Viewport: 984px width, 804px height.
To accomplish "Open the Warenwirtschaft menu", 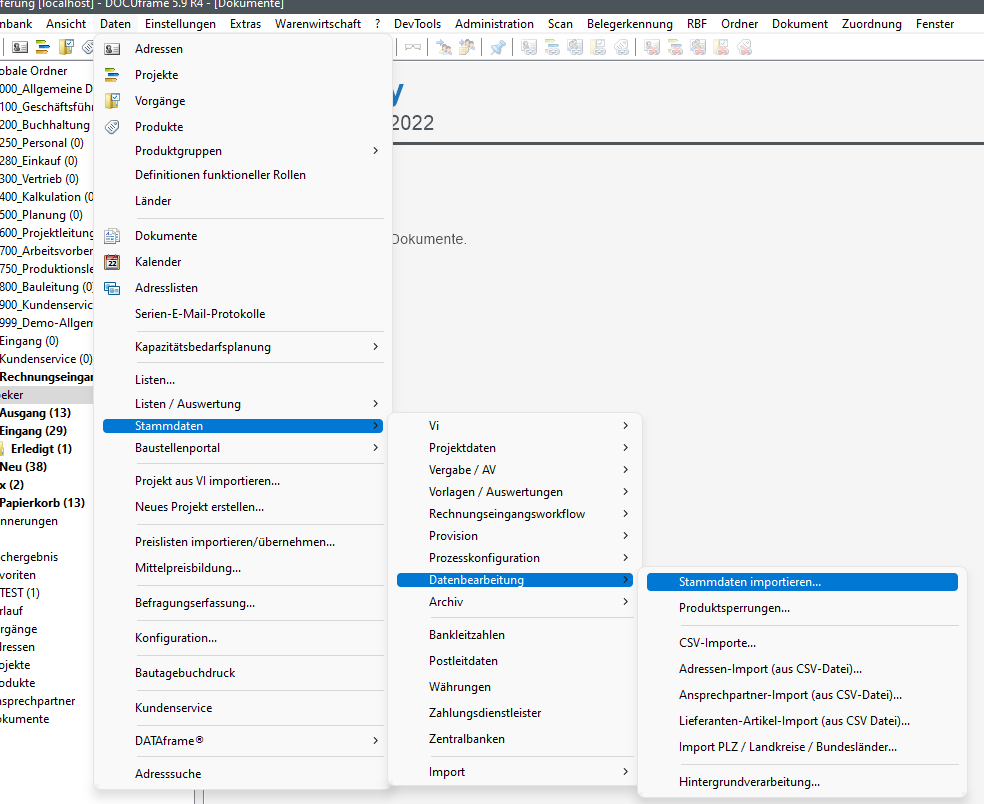I will tap(318, 24).
